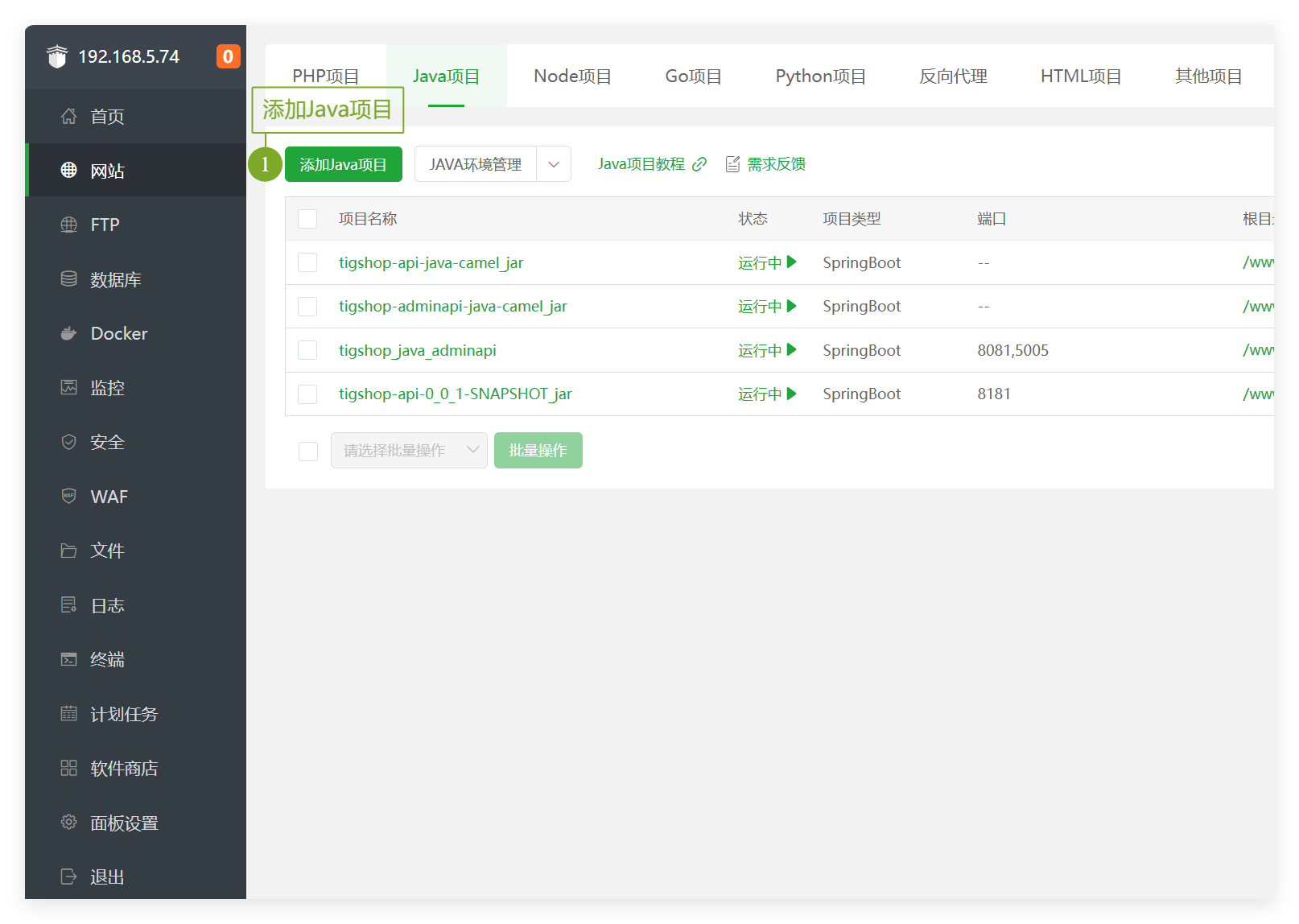This screenshot has height=924, width=1299.
Task: Click play triangle for tigshop-api-0_0_1-SNAPSHOT_jar
Action: click(x=792, y=394)
